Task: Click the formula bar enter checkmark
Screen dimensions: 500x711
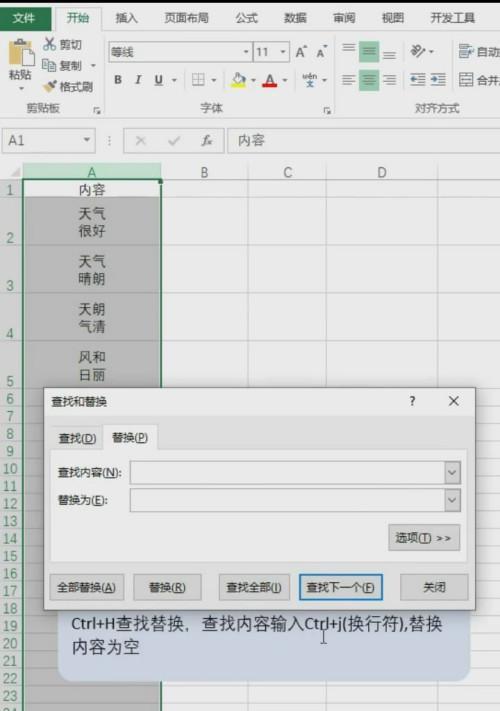Action: [x=174, y=141]
